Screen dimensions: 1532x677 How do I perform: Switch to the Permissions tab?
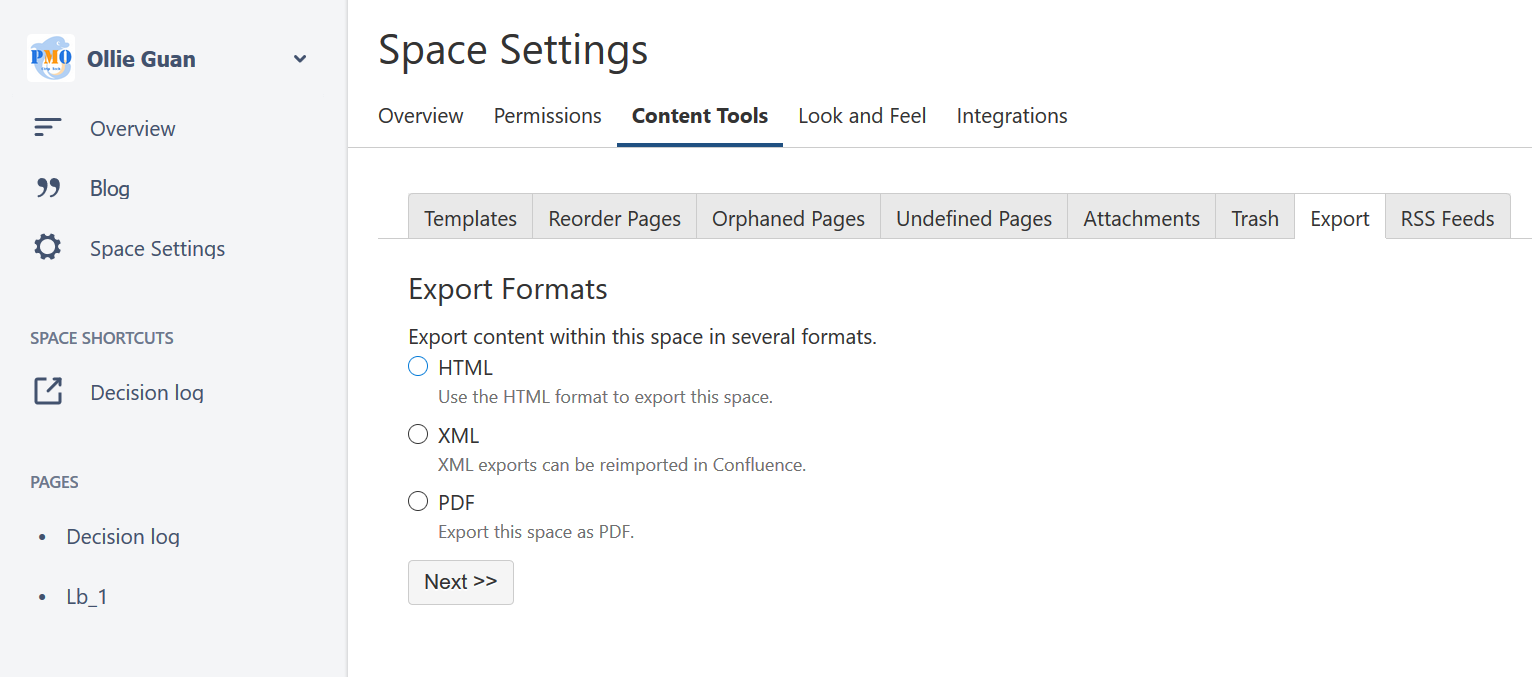pos(547,115)
